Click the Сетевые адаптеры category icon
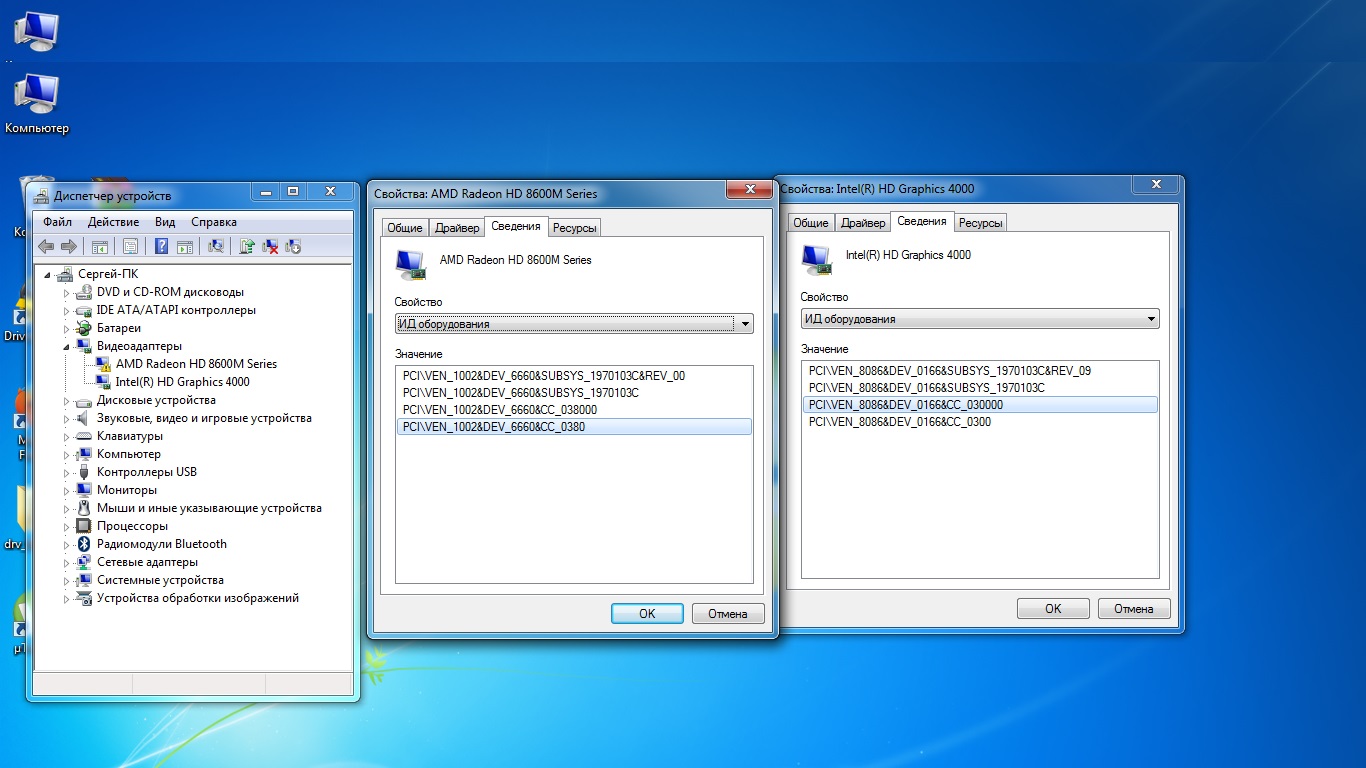 click(84, 562)
